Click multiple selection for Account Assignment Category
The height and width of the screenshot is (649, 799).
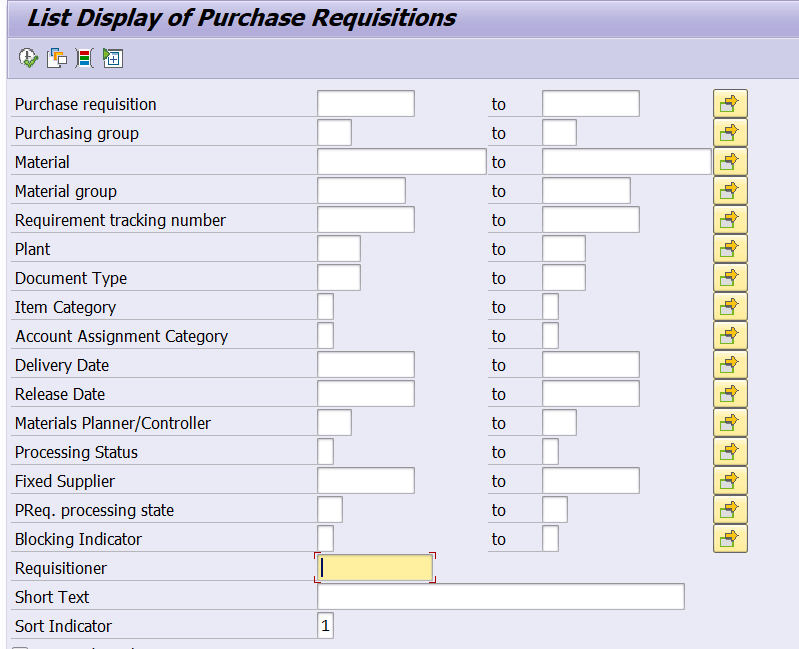click(730, 336)
